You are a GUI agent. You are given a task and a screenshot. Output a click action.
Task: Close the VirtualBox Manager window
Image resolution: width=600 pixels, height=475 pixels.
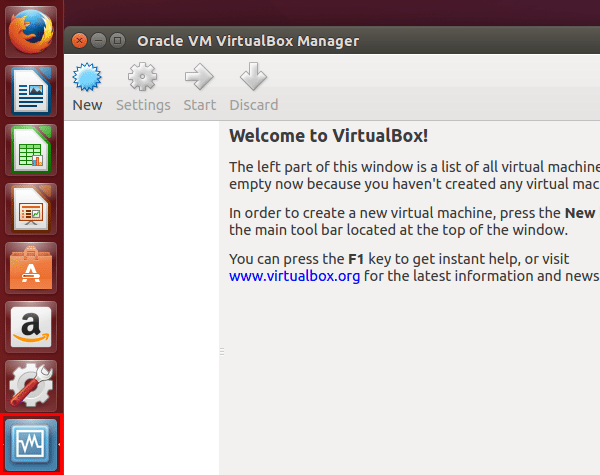coord(80,41)
